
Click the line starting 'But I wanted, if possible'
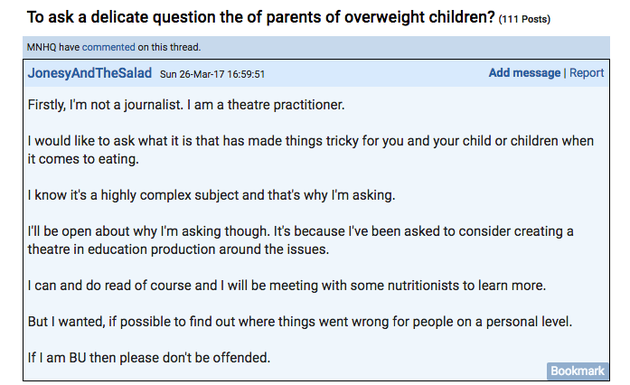point(300,322)
